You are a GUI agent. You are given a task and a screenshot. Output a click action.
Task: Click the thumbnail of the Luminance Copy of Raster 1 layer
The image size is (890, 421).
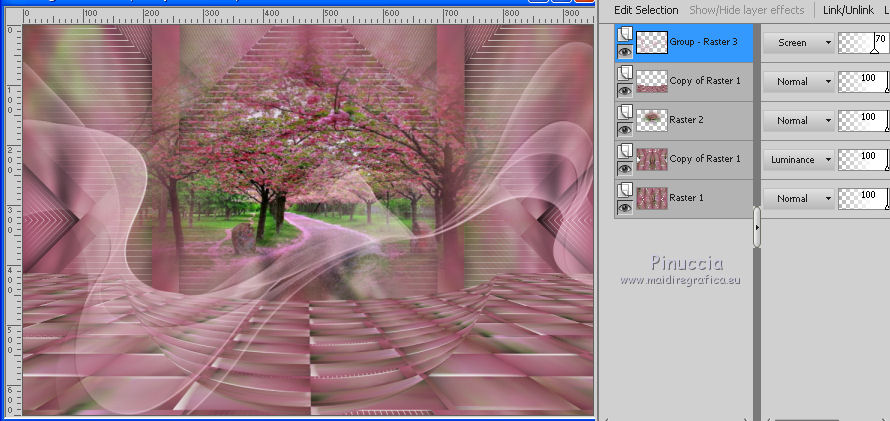tap(652, 159)
